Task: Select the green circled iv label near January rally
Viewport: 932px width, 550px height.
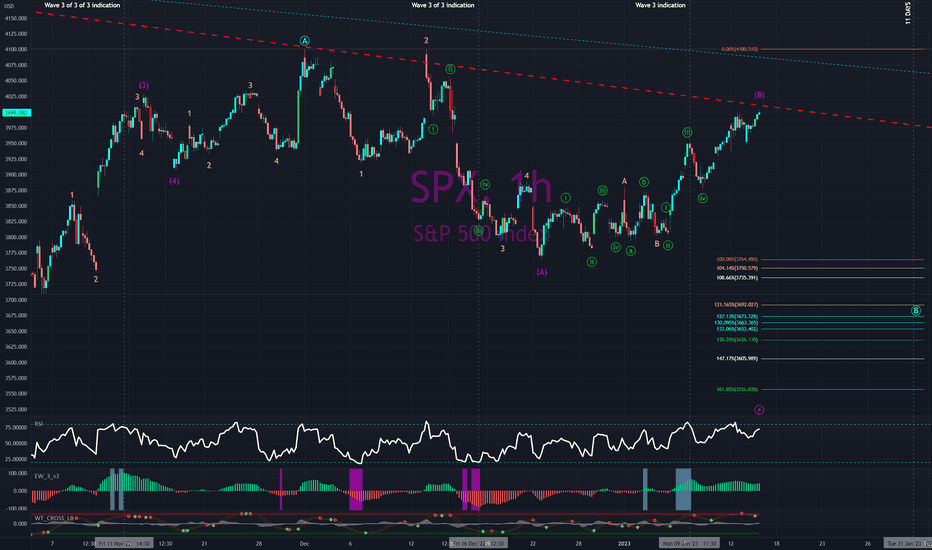Action: tap(703, 198)
